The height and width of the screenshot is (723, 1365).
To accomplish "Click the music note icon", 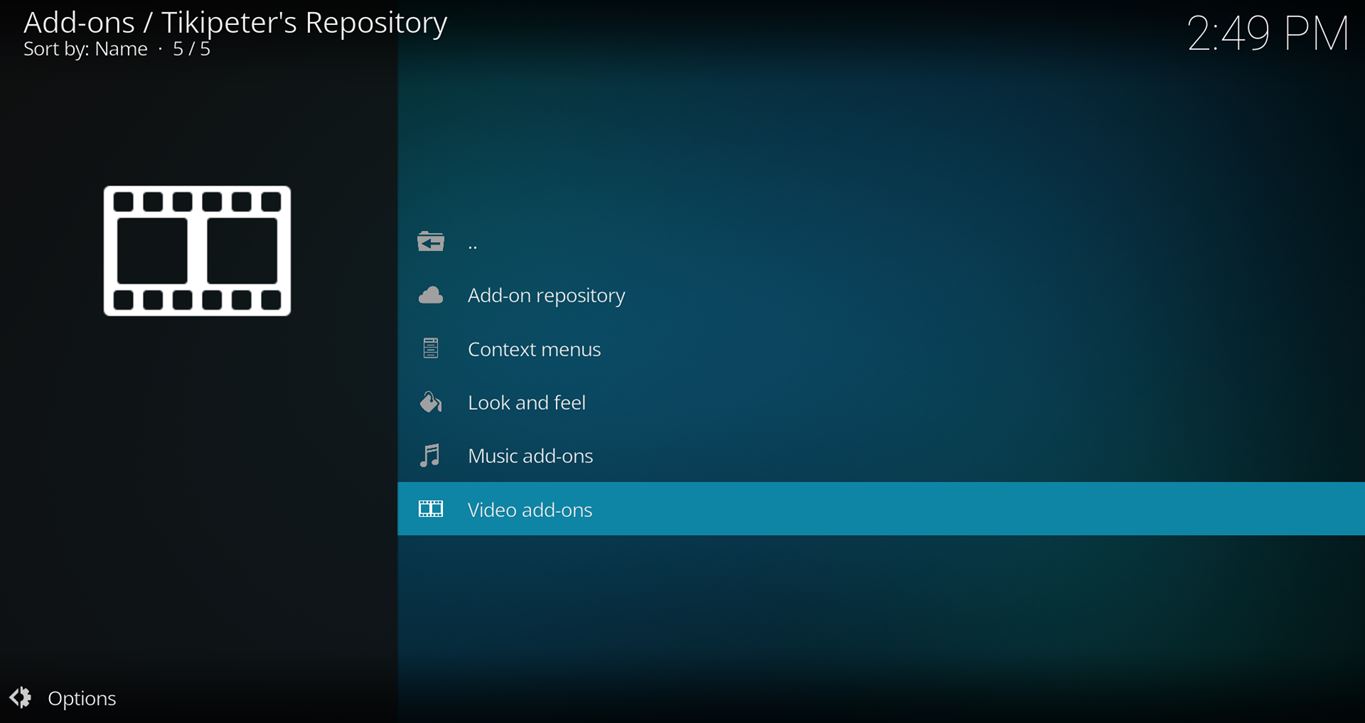I will tap(430, 456).
